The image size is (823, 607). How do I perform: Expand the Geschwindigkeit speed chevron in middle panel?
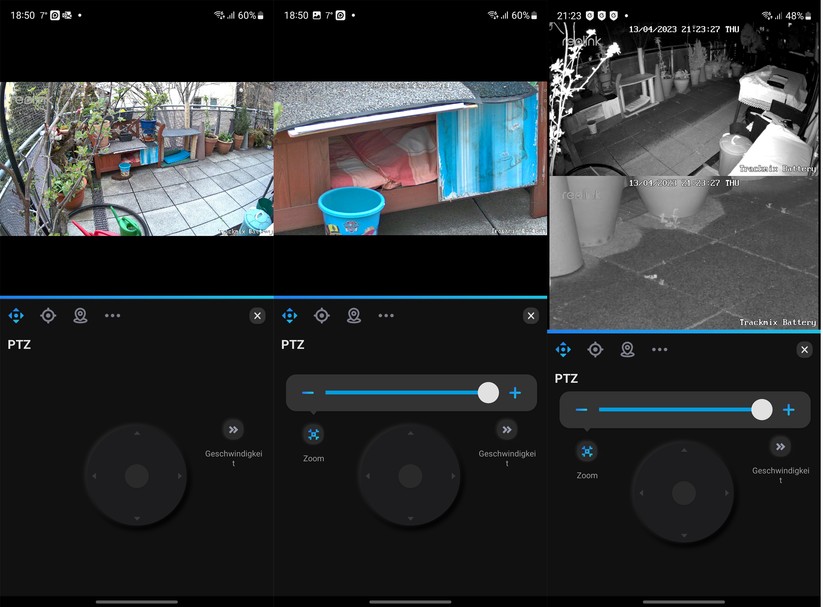pyautogui.click(x=507, y=430)
